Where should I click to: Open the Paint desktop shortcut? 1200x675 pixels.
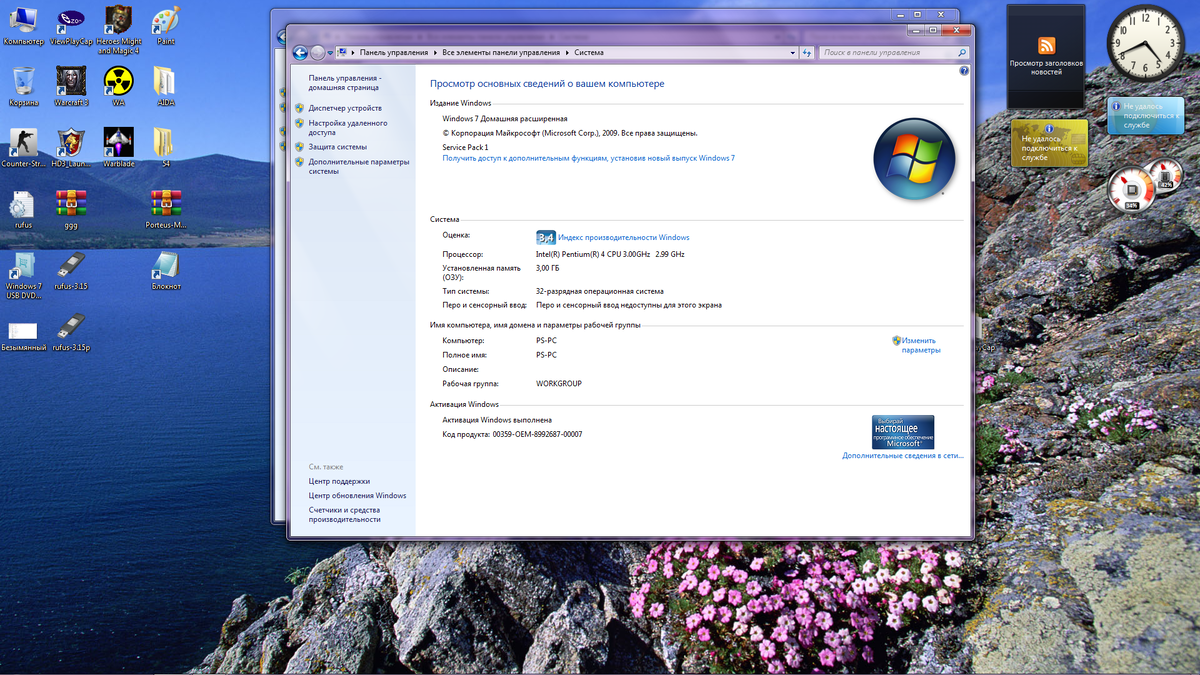(166, 25)
